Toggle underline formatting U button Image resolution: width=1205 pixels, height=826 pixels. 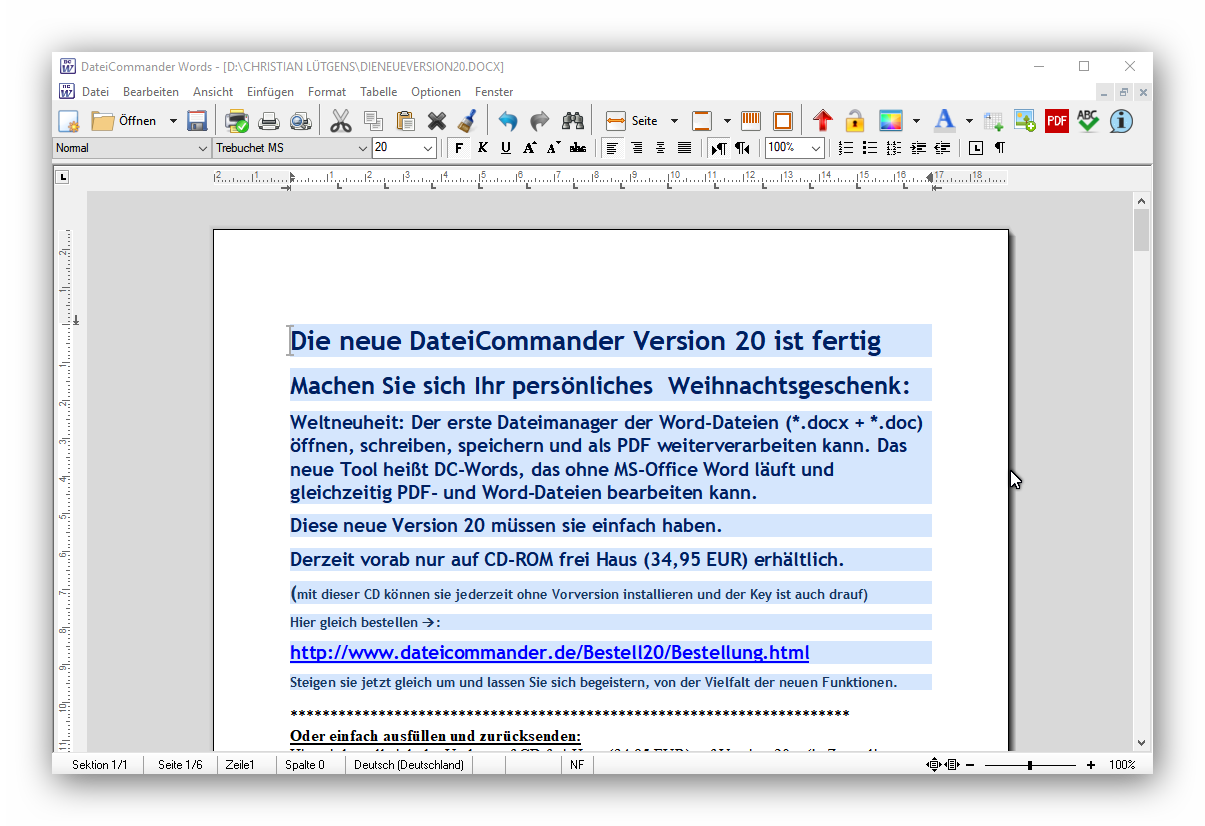tap(506, 148)
